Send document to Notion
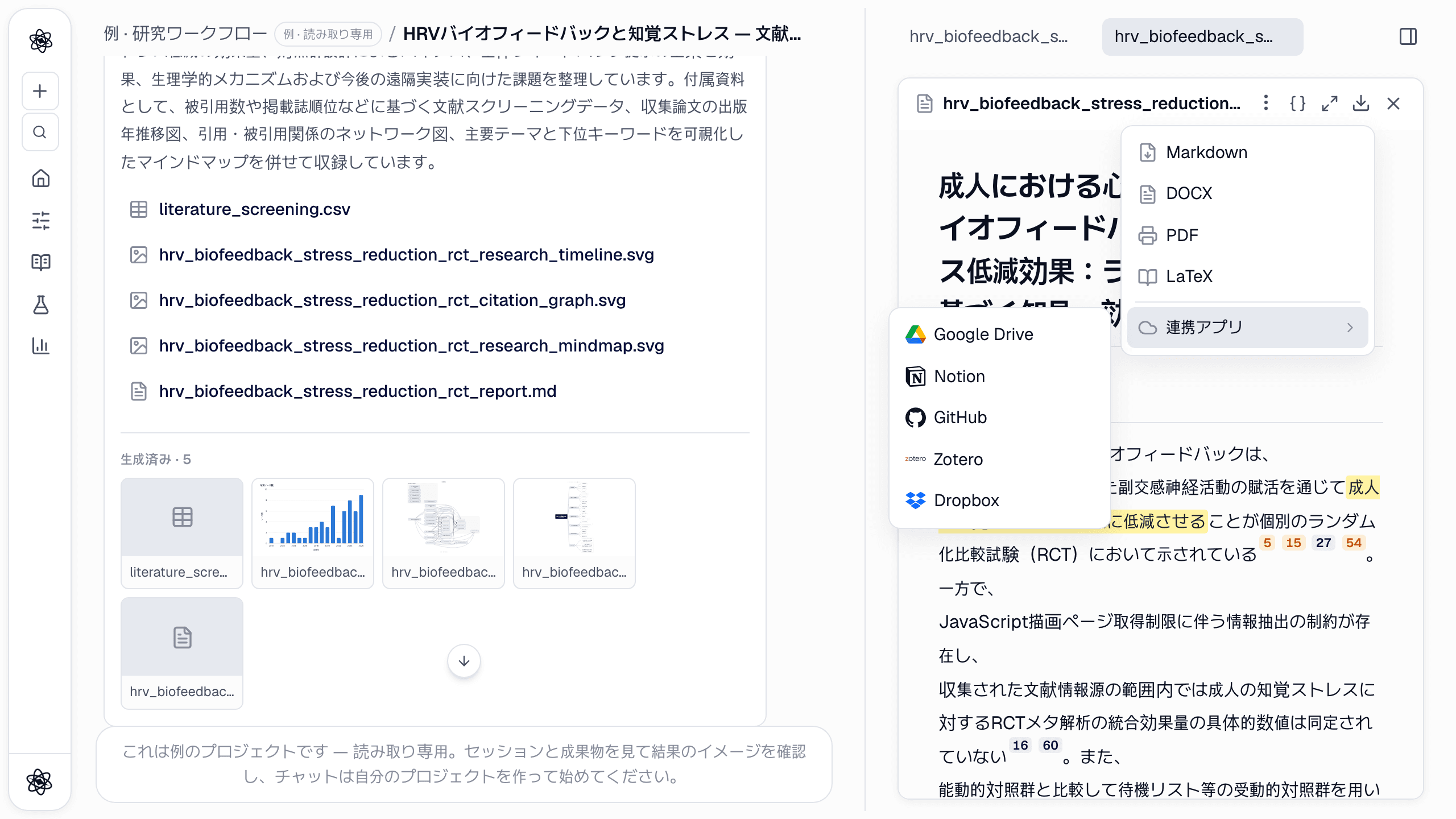Image resolution: width=1456 pixels, height=819 pixels. [x=1000, y=377]
